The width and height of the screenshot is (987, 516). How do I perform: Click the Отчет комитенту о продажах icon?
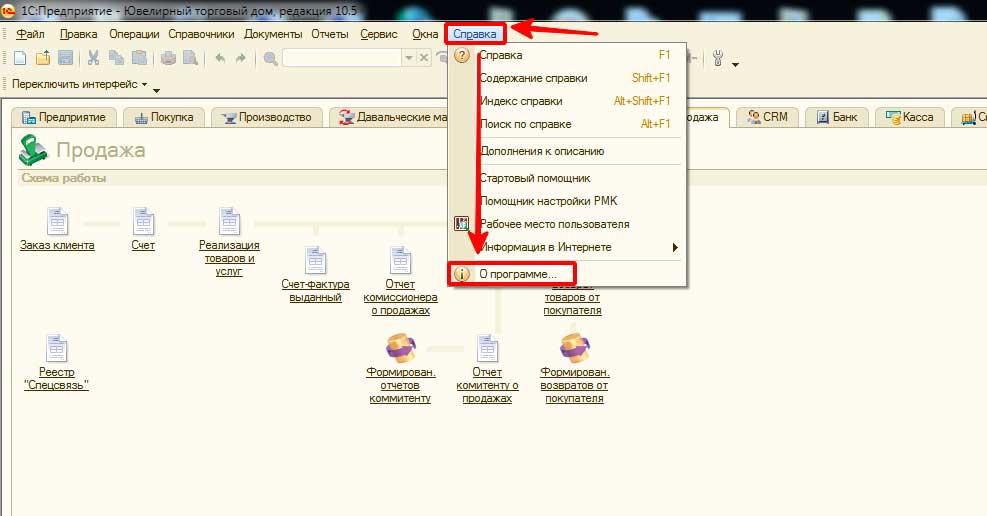487,349
